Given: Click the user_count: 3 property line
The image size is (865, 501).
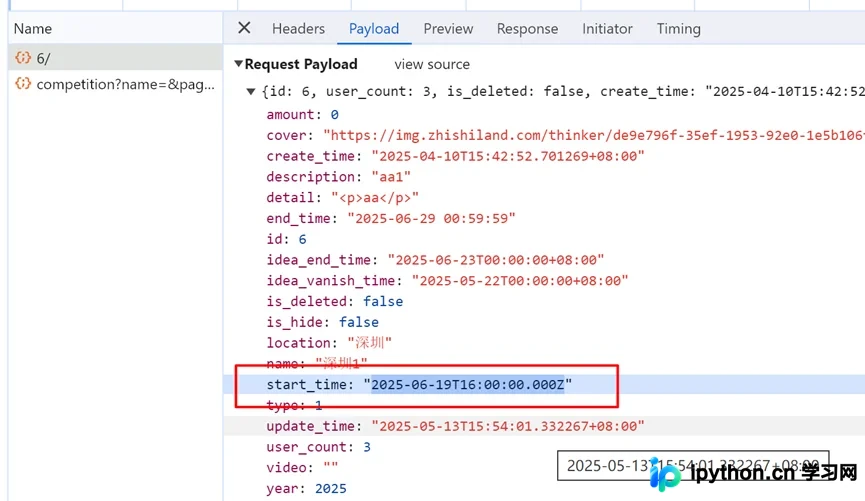Looking at the screenshot, I should click(x=318, y=447).
